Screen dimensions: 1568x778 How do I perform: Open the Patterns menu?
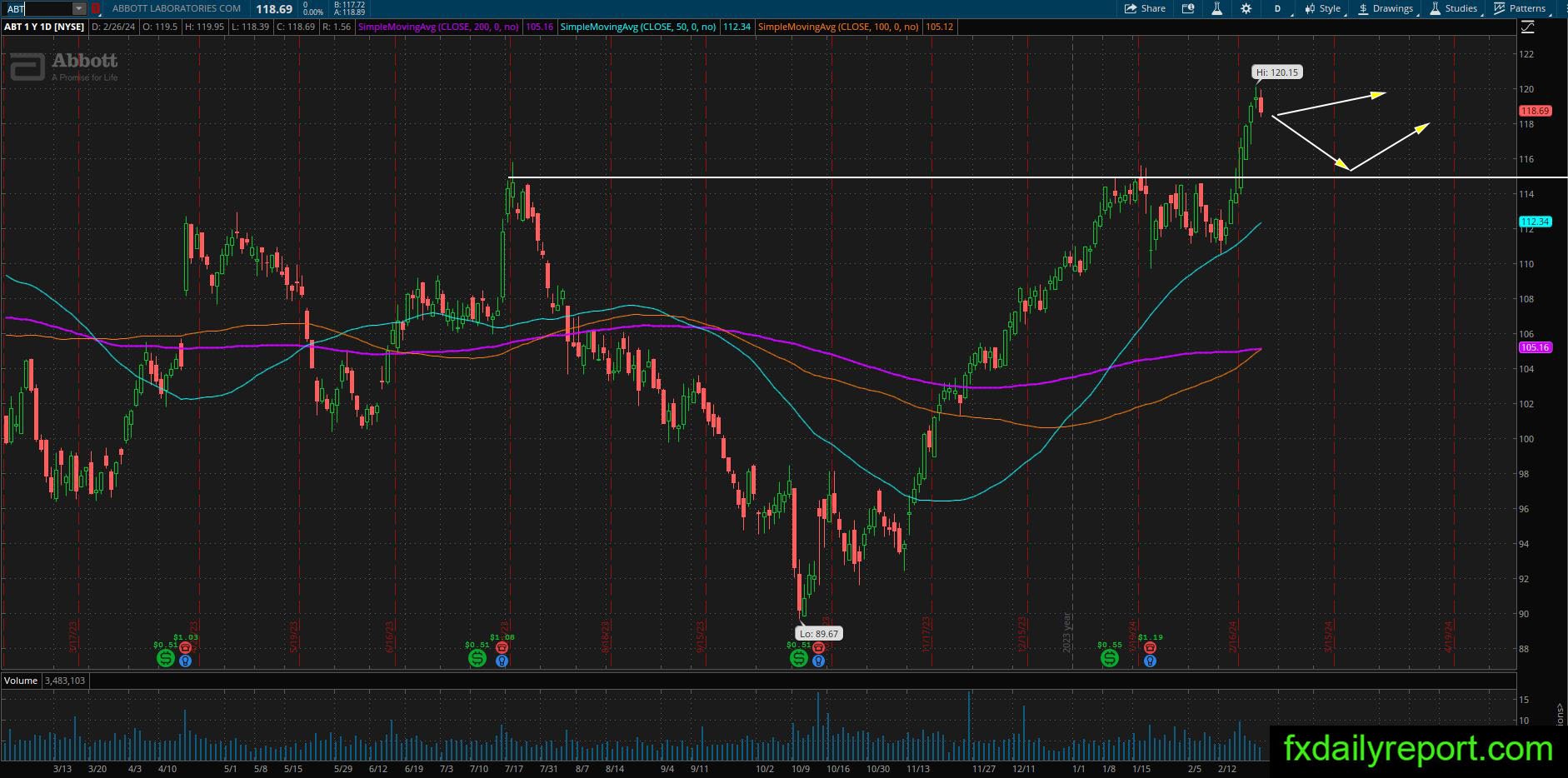[1521, 8]
